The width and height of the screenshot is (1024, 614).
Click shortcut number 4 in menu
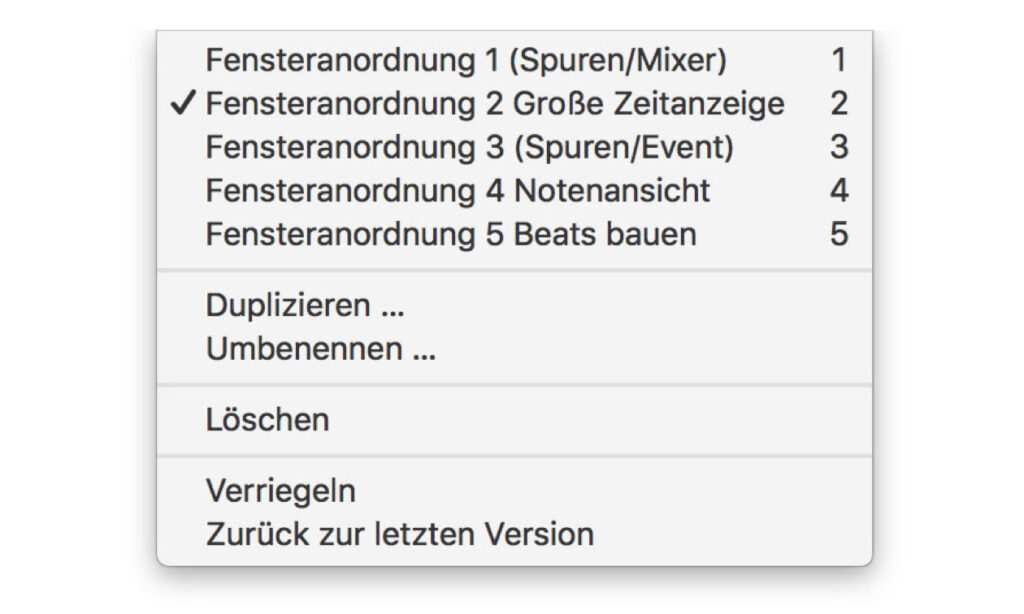pos(839,191)
